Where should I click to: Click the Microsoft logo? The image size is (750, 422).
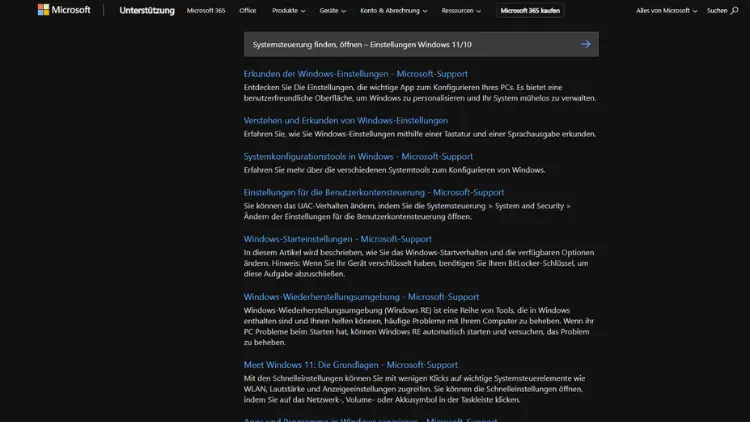pyautogui.click(x=64, y=10)
